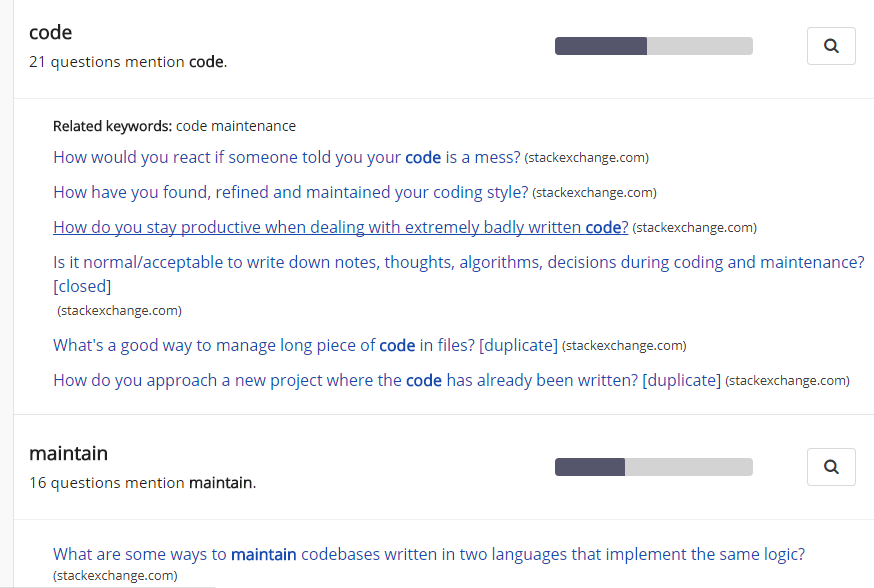Select the 'maintain' keyword heading
Image resolution: width=874 pixels, height=588 pixels.
pos(68,453)
